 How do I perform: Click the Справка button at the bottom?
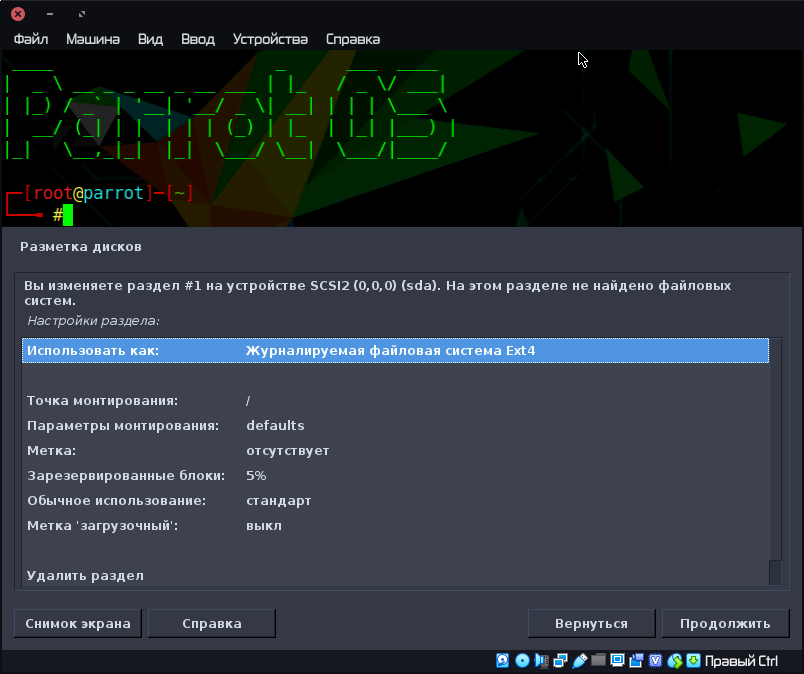(212, 623)
